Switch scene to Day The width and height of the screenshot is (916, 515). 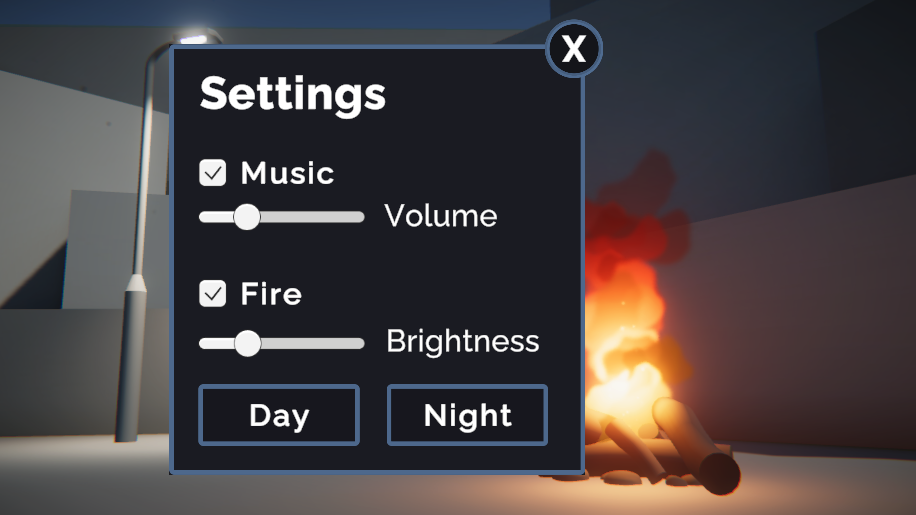coord(279,415)
